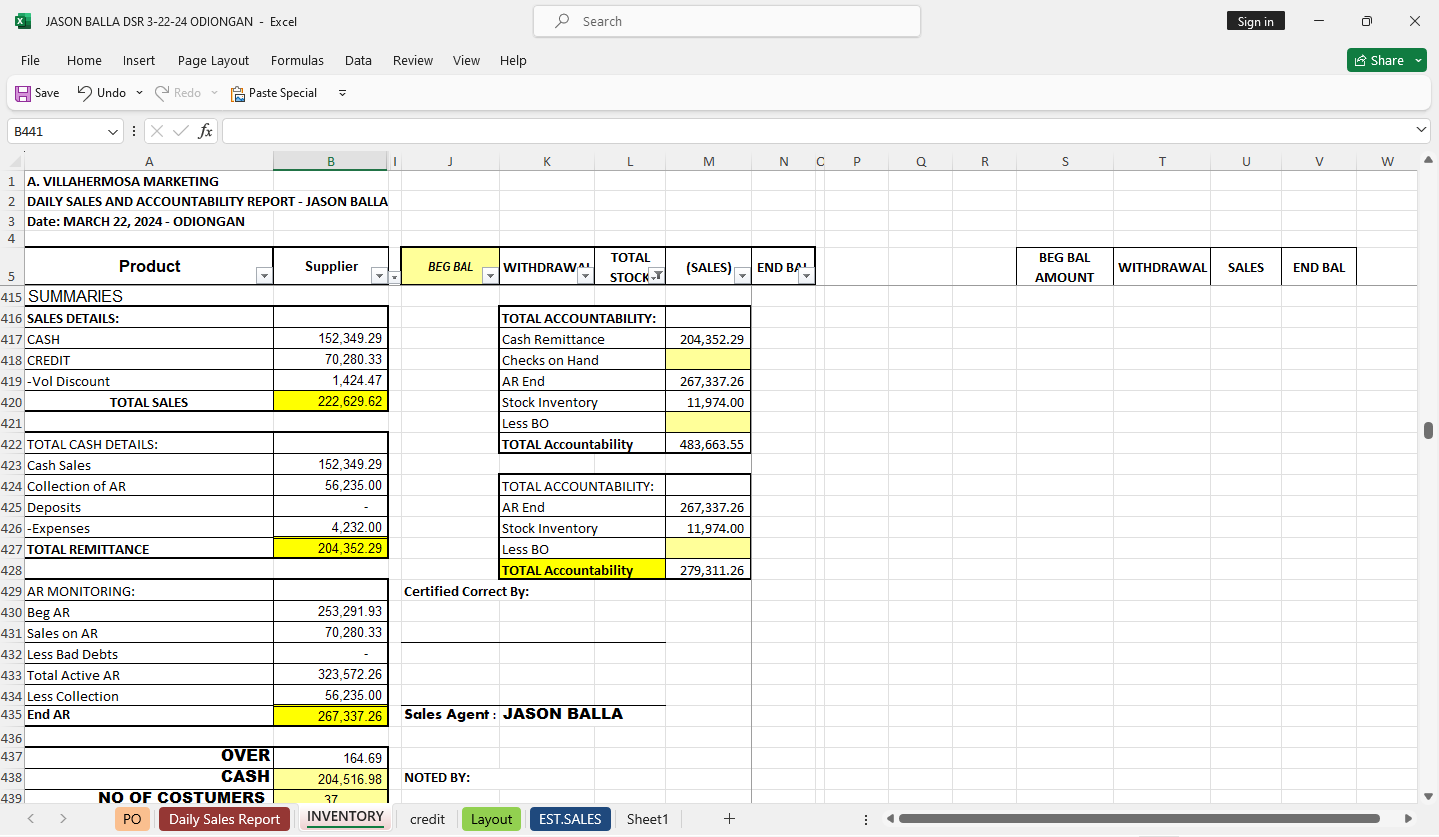Open the green Layout sheet tab
This screenshot has width=1439, height=837.
click(491, 819)
